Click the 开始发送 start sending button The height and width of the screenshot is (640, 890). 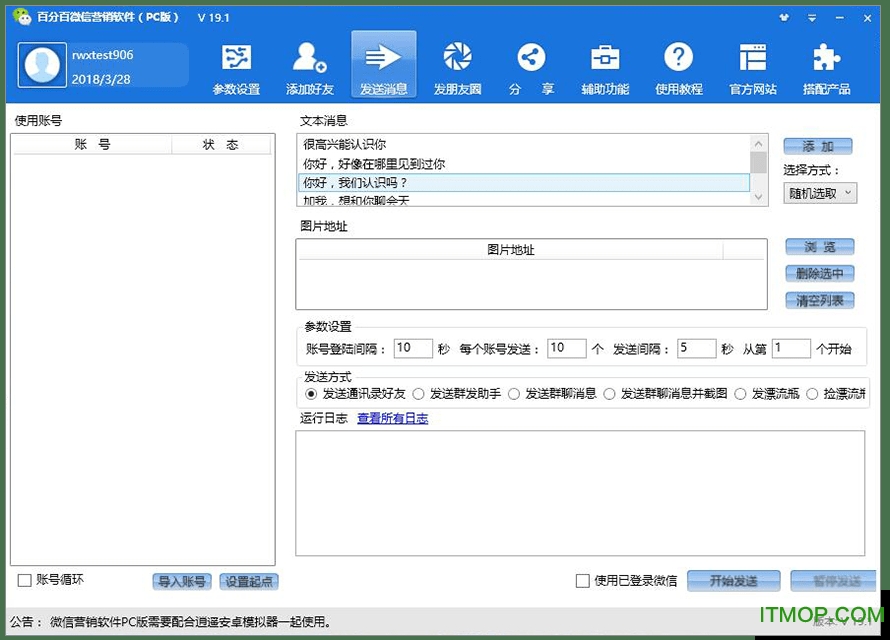pyautogui.click(x=733, y=580)
